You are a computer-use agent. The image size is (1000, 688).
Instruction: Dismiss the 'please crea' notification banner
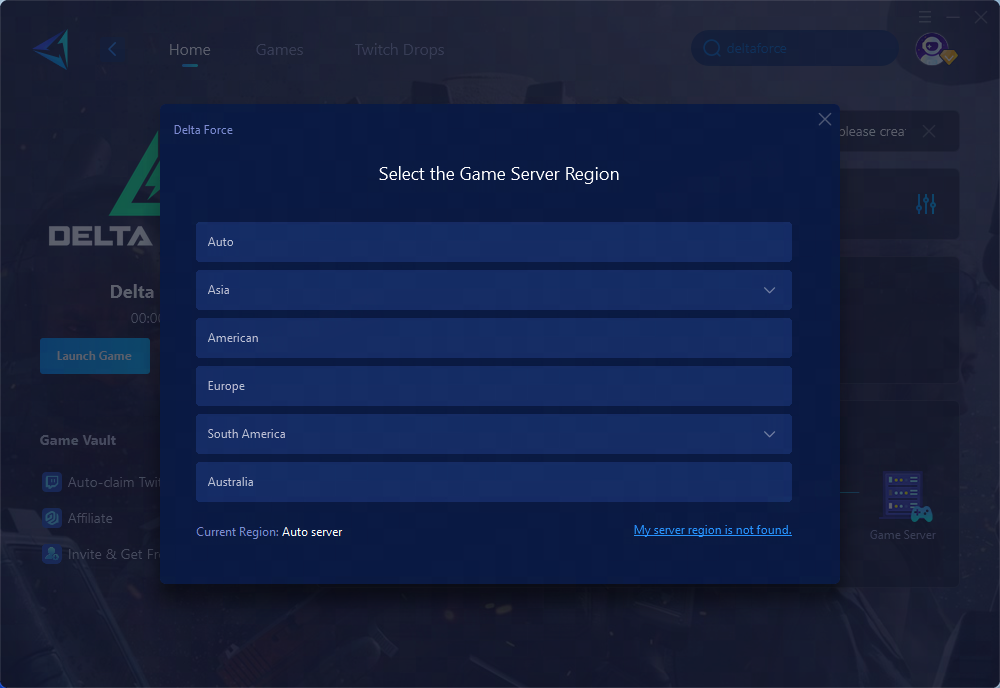point(929,131)
